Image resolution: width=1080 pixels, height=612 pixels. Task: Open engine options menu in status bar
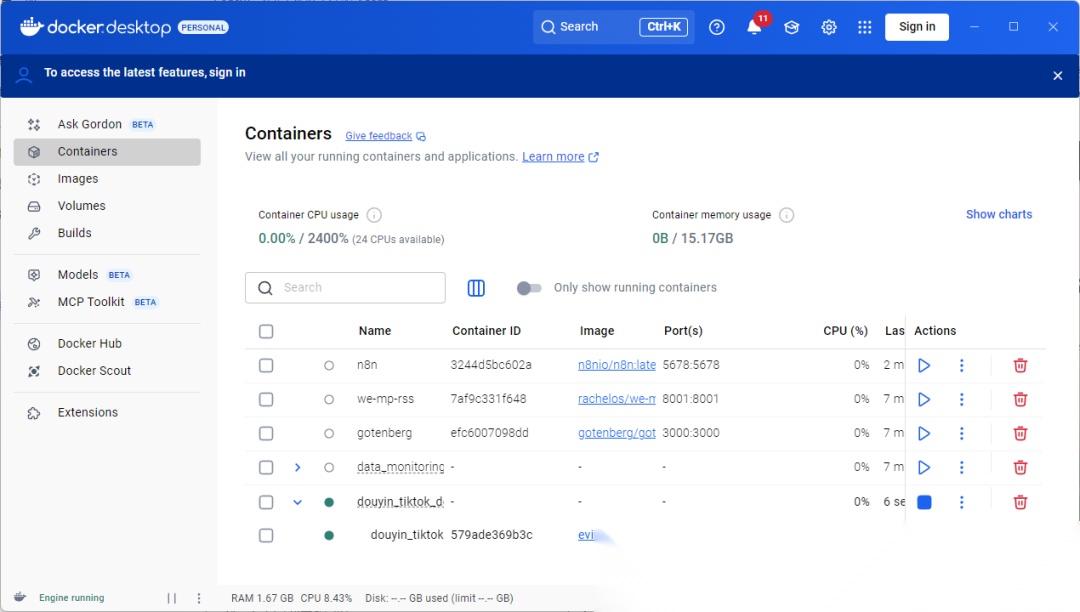point(199,598)
